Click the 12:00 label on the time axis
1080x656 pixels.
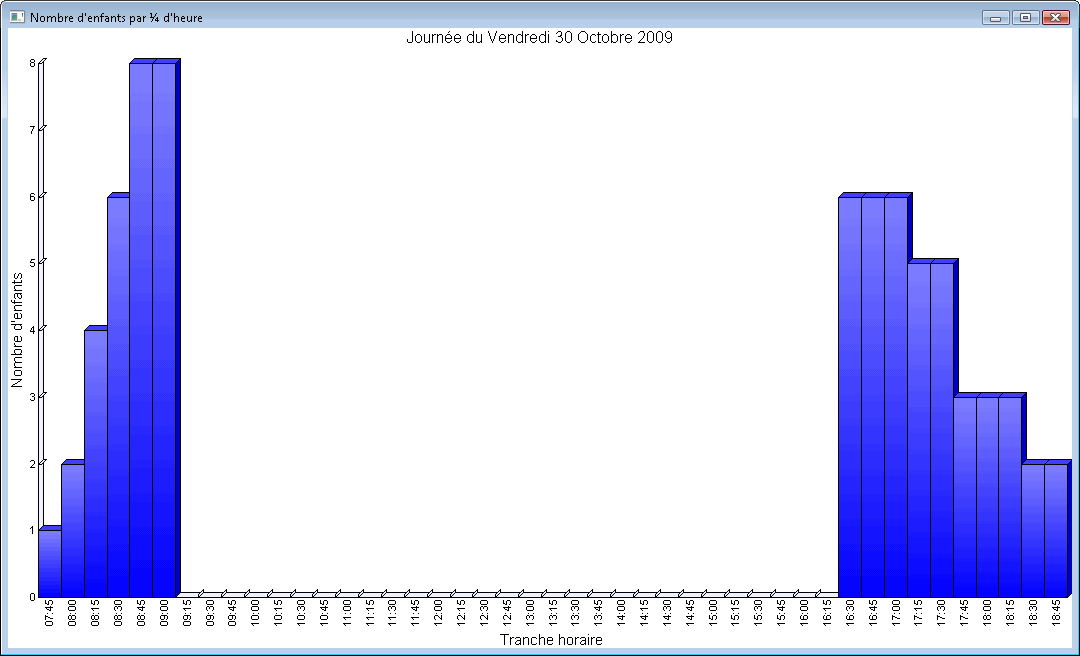[438, 613]
